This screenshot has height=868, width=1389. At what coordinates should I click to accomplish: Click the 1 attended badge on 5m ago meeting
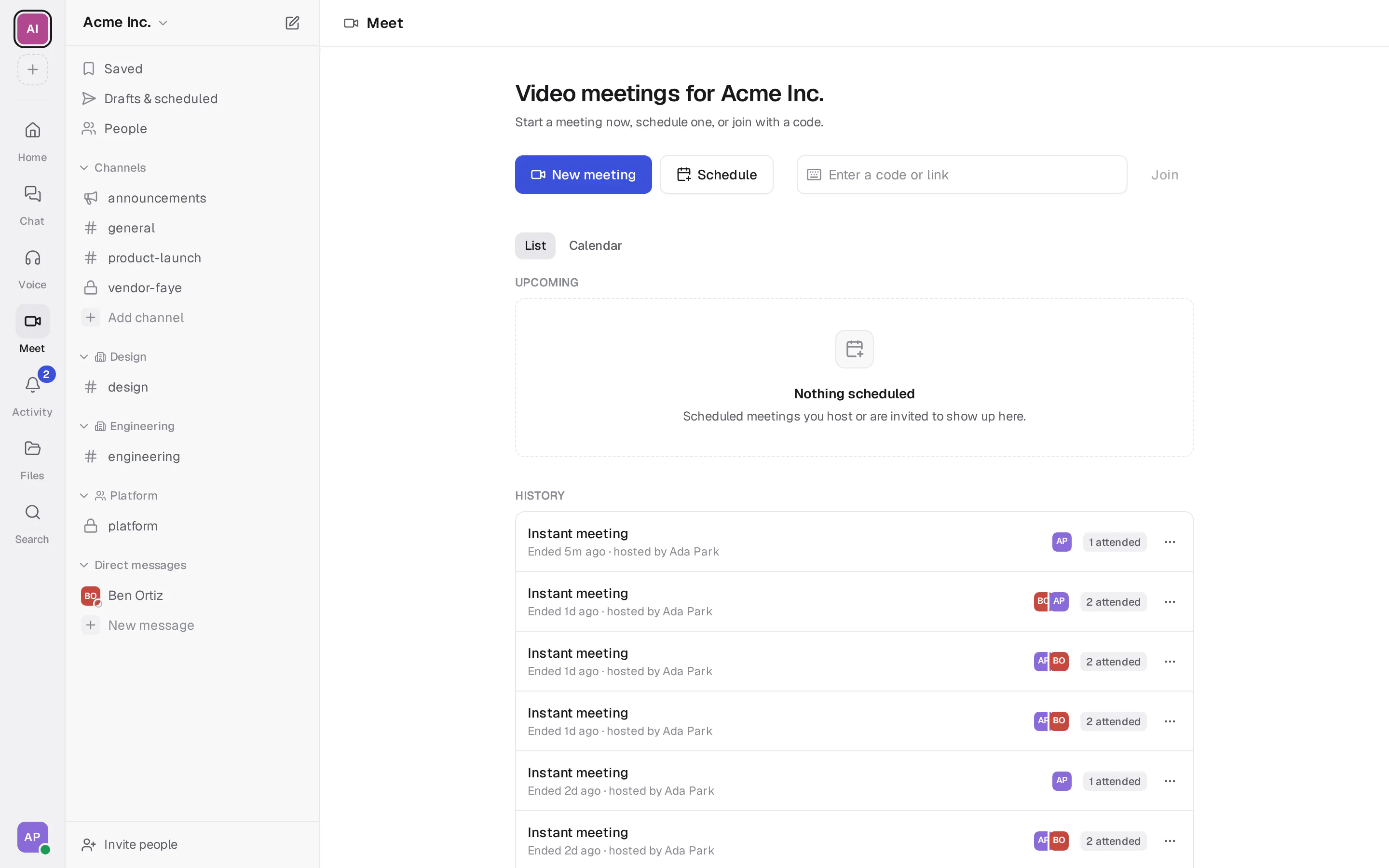[x=1114, y=542]
